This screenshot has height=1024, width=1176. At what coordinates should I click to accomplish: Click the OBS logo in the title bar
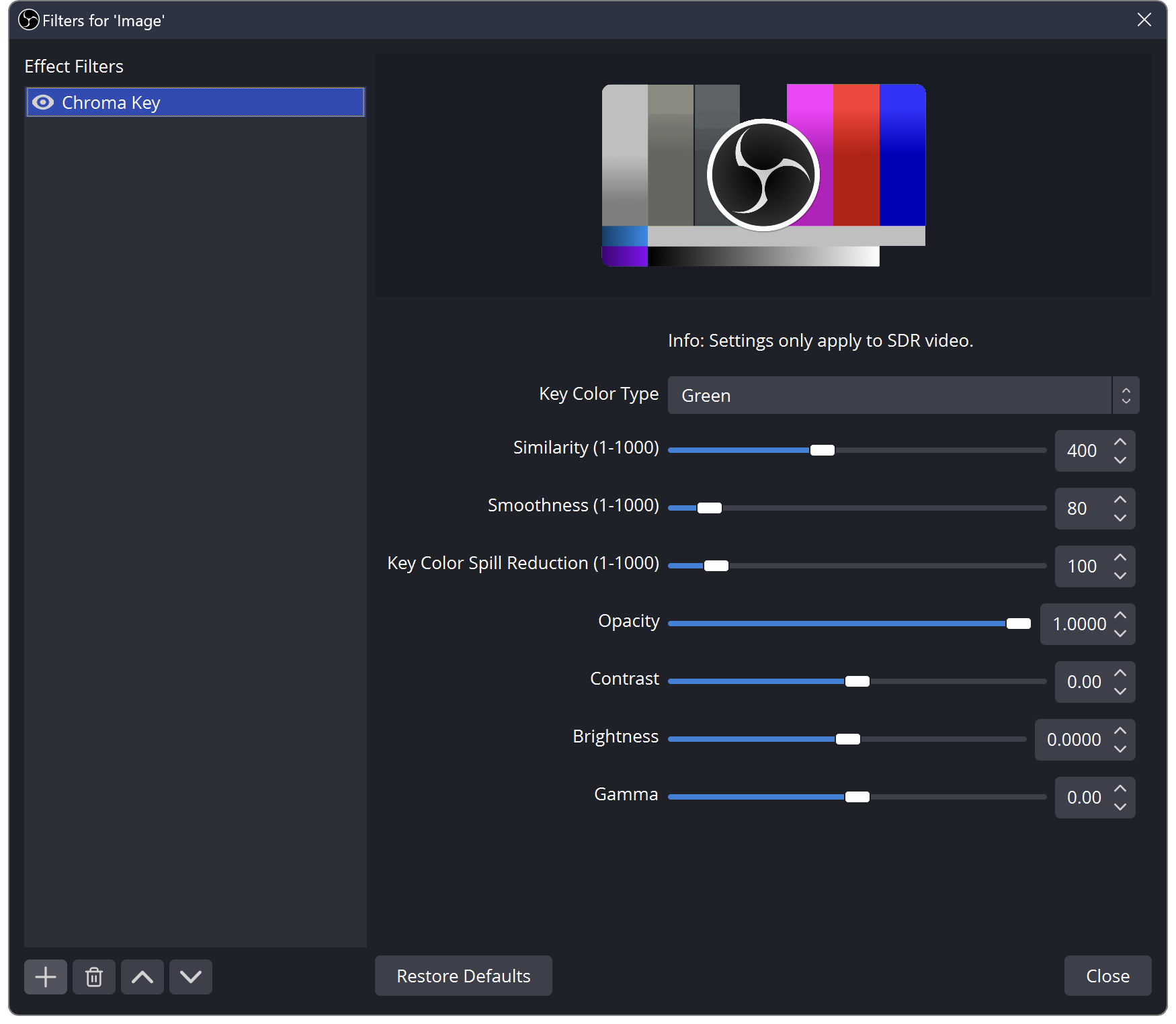click(x=29, y=20)
